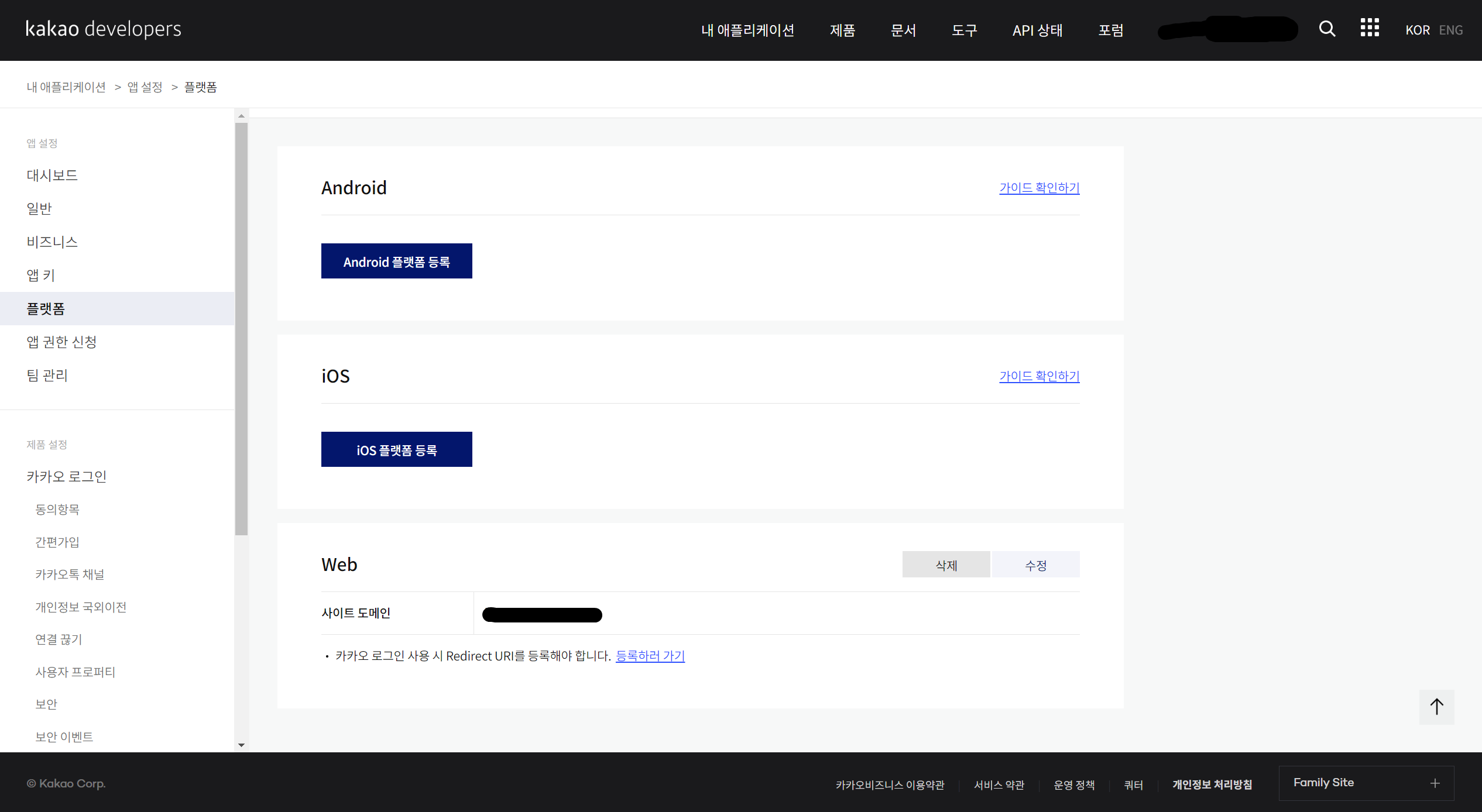Click sidebar scrollbar down arrow

241,745
